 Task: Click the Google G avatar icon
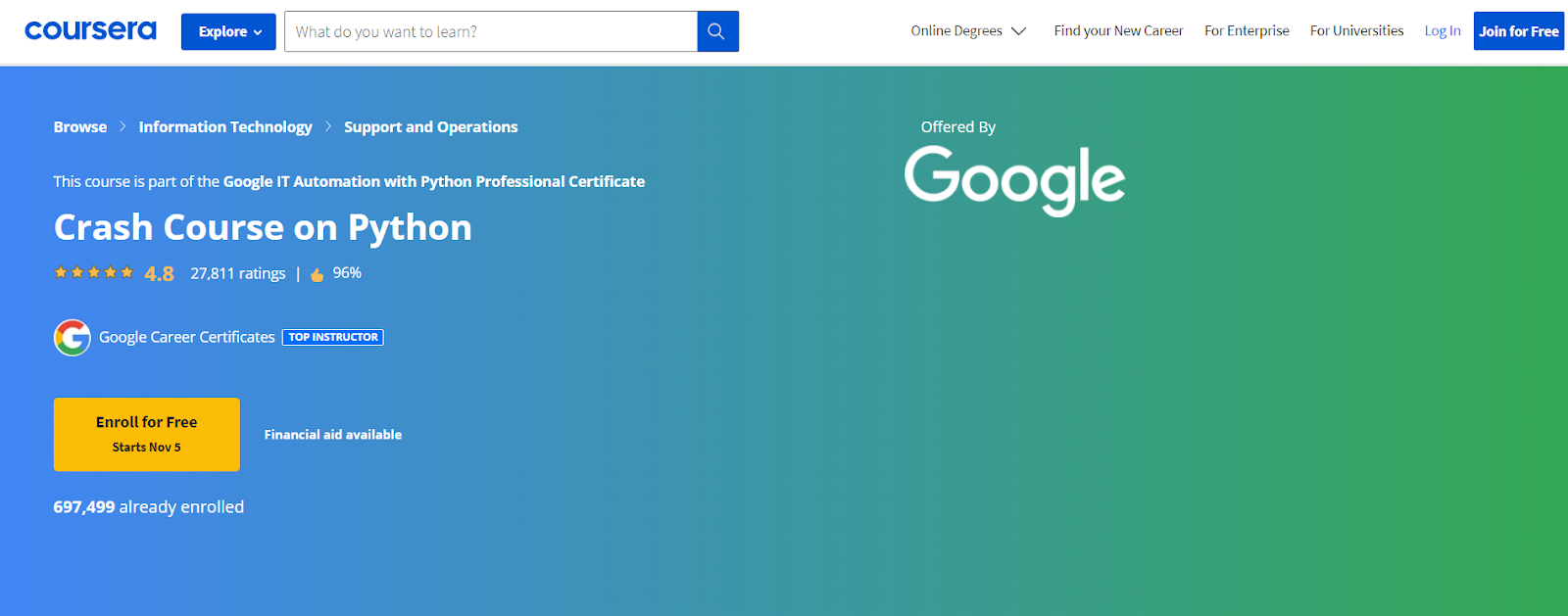[73, 337]
